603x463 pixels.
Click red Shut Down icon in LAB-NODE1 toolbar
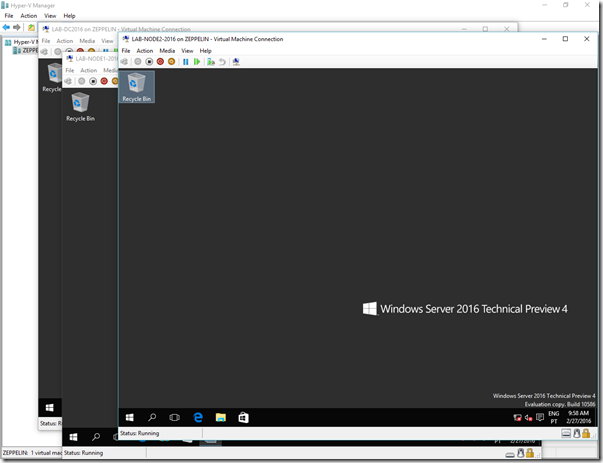click(x=104, y=81)
